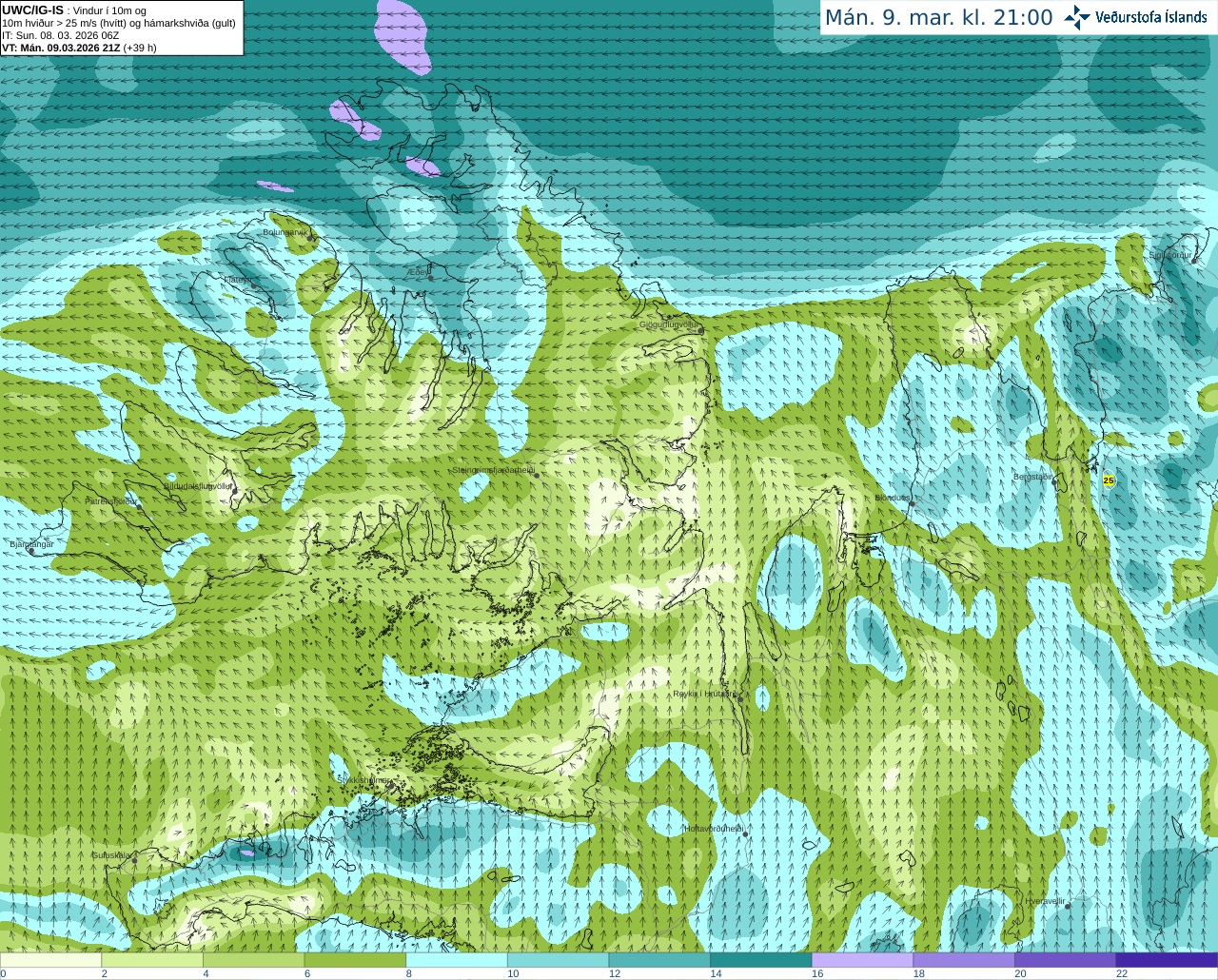Click the VT: Mán. 09.03.2026 21Z (+39 h) line
The image size is (1218, 980).
coord(79,48)
